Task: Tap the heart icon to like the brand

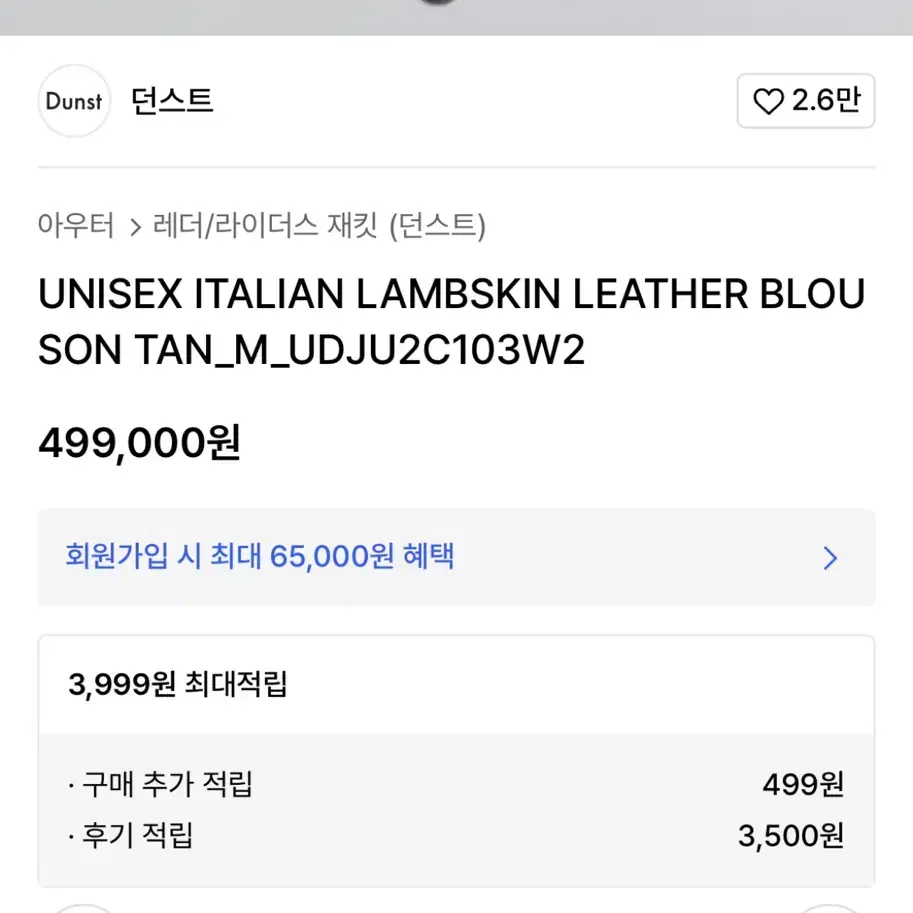Action: 769,101
